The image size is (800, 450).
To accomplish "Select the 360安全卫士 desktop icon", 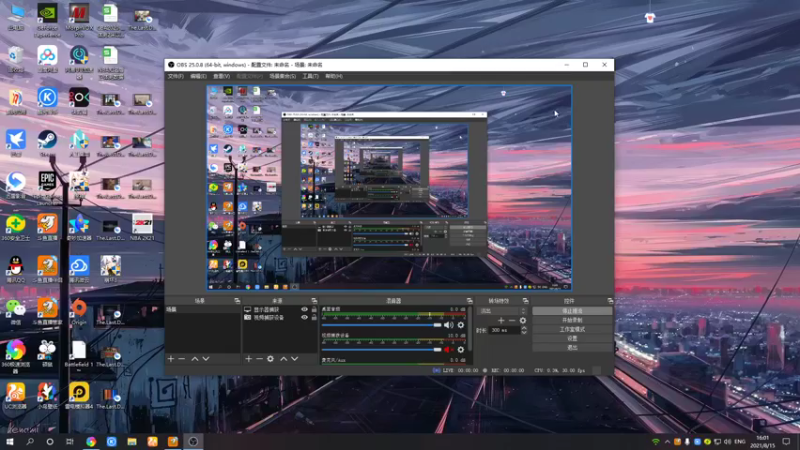I will (x=16, y=227).
